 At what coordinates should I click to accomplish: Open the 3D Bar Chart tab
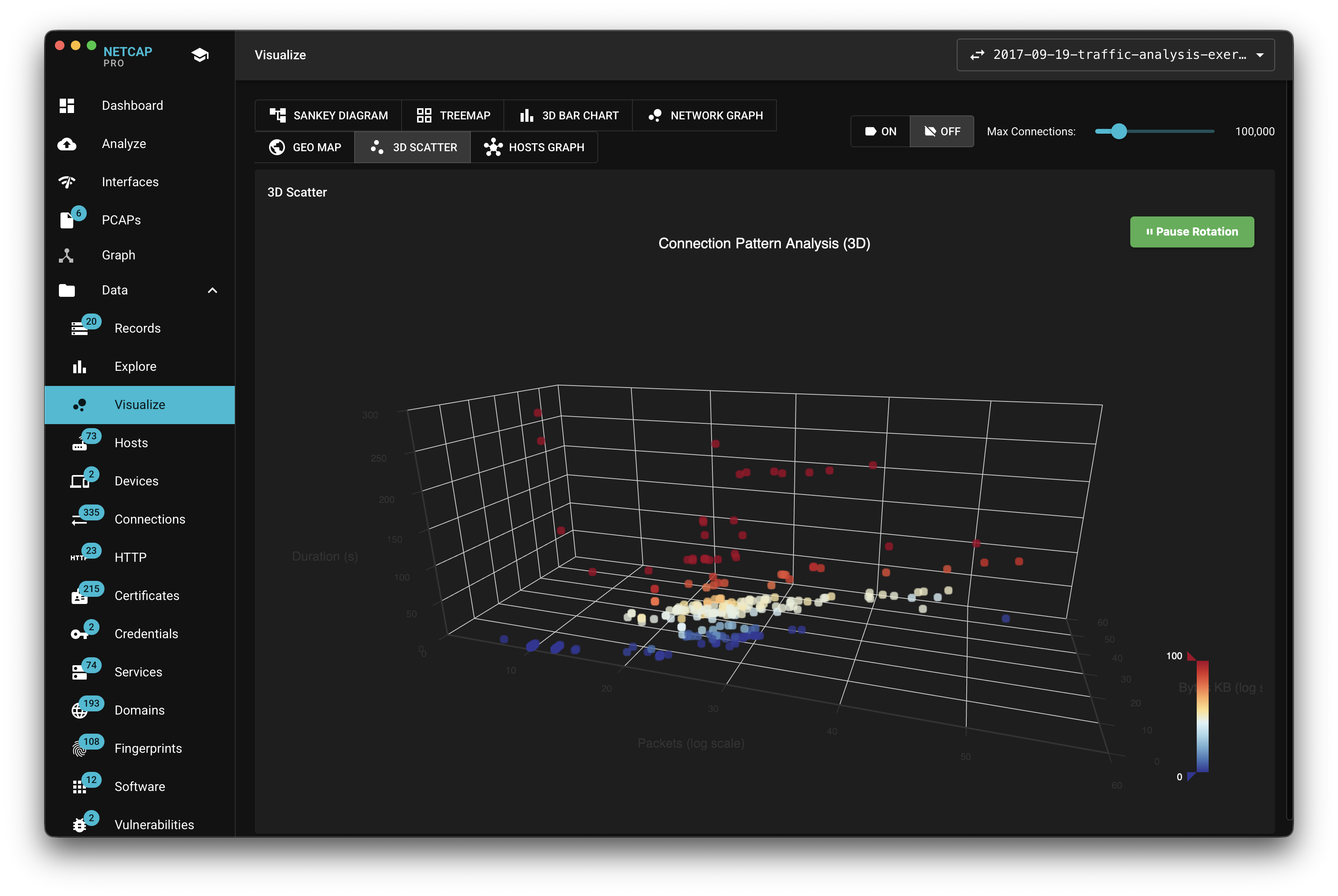point(568,115)
